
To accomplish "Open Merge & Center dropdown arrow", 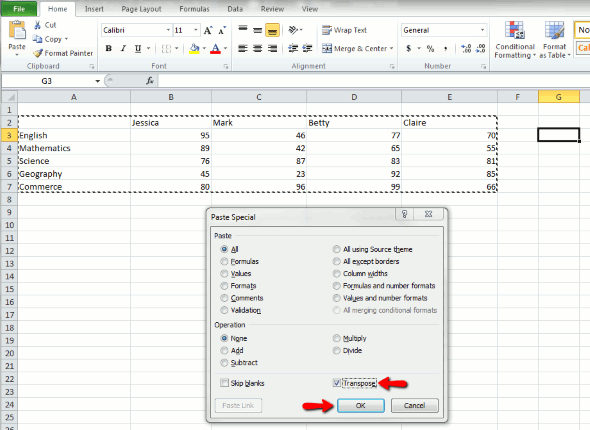I will click(392, 48).
